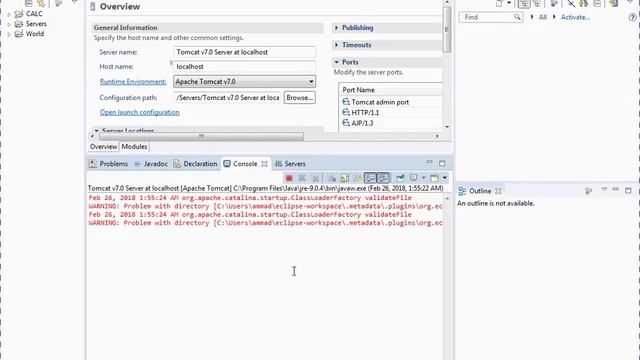The image size is (640, 360).
Task: Click the Display Selected Console icon
Action: pos(414,178)
